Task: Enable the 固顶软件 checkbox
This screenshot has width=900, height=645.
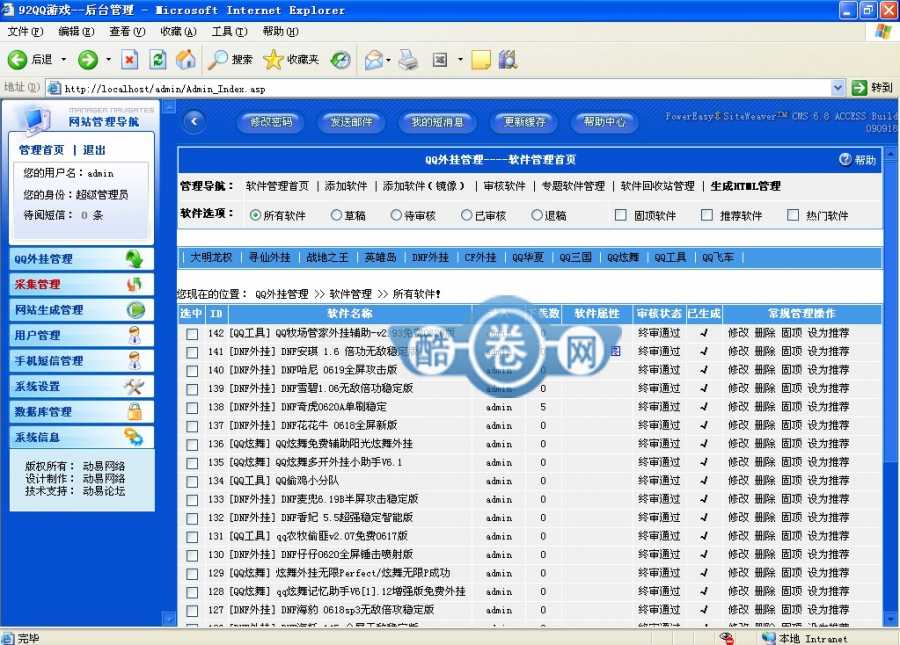Action: [620, 215]
